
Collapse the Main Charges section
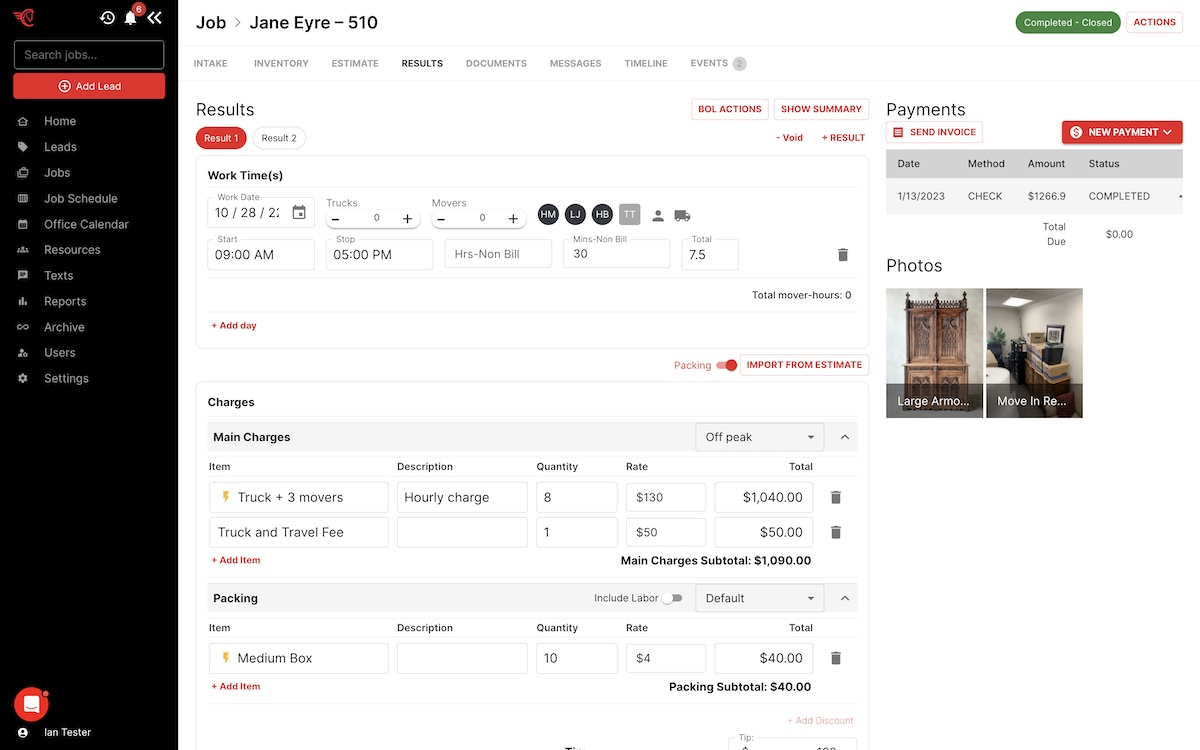point(843,437)
